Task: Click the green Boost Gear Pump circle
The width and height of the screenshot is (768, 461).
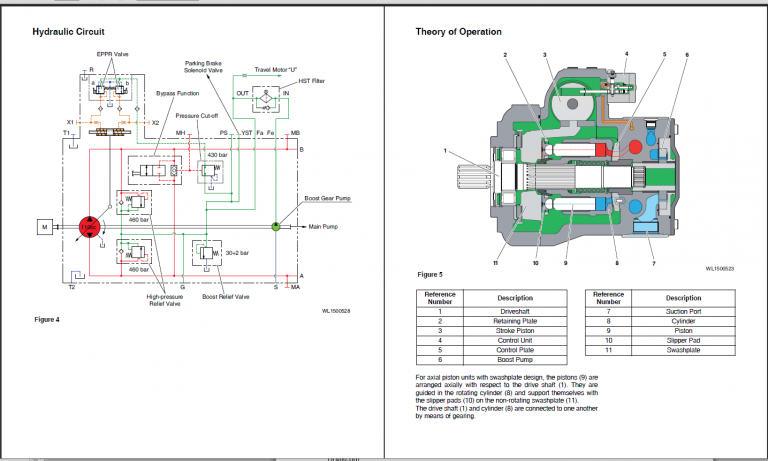Action: [x=276, y=226]
